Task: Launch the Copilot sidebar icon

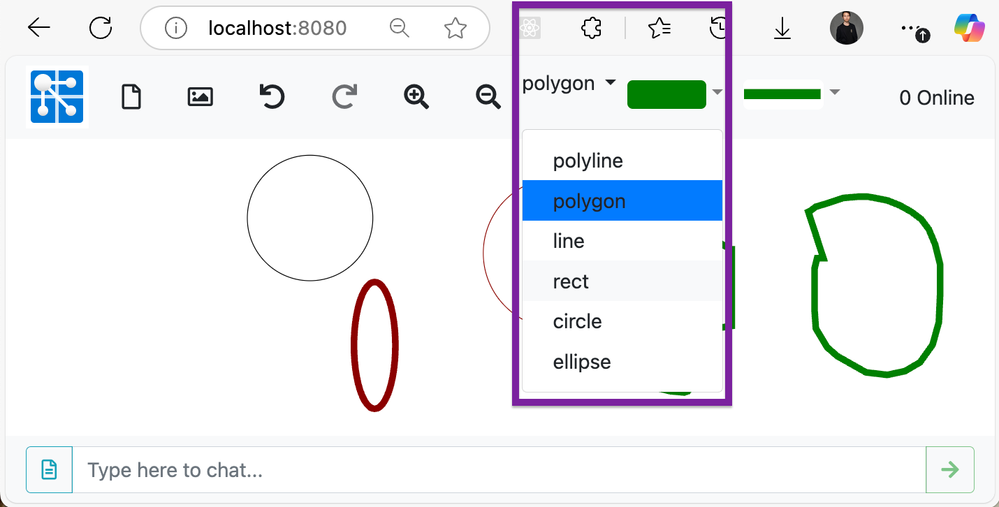Action: [x=969, y=28]
